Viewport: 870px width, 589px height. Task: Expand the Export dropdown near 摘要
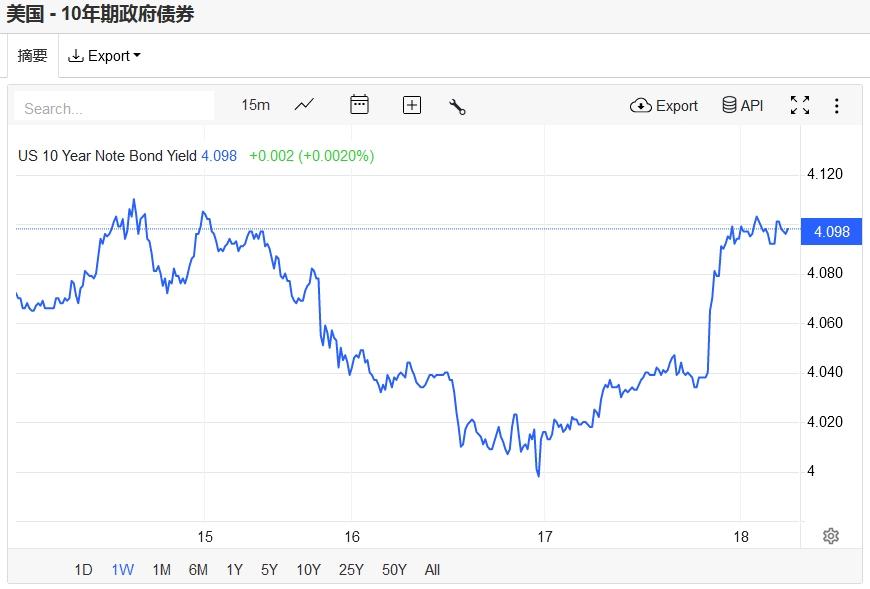tap(104, 56)
